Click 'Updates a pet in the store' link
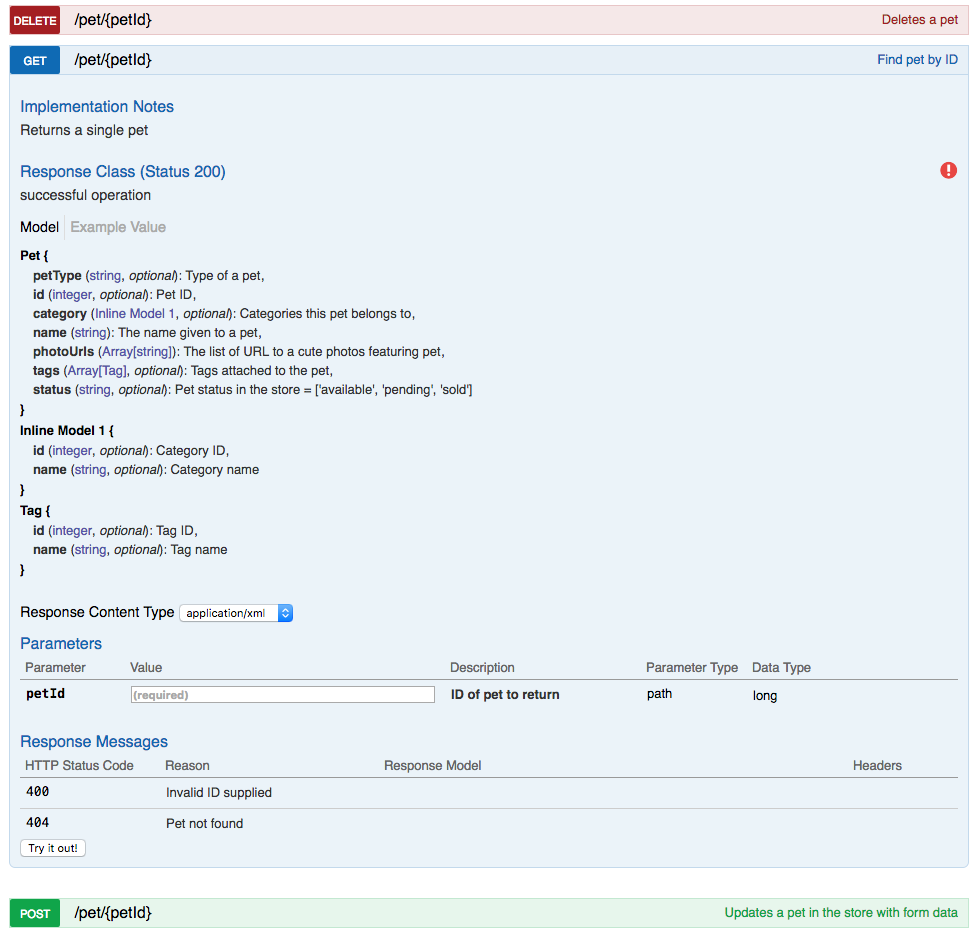979x935 pixels. click(841, 913)
